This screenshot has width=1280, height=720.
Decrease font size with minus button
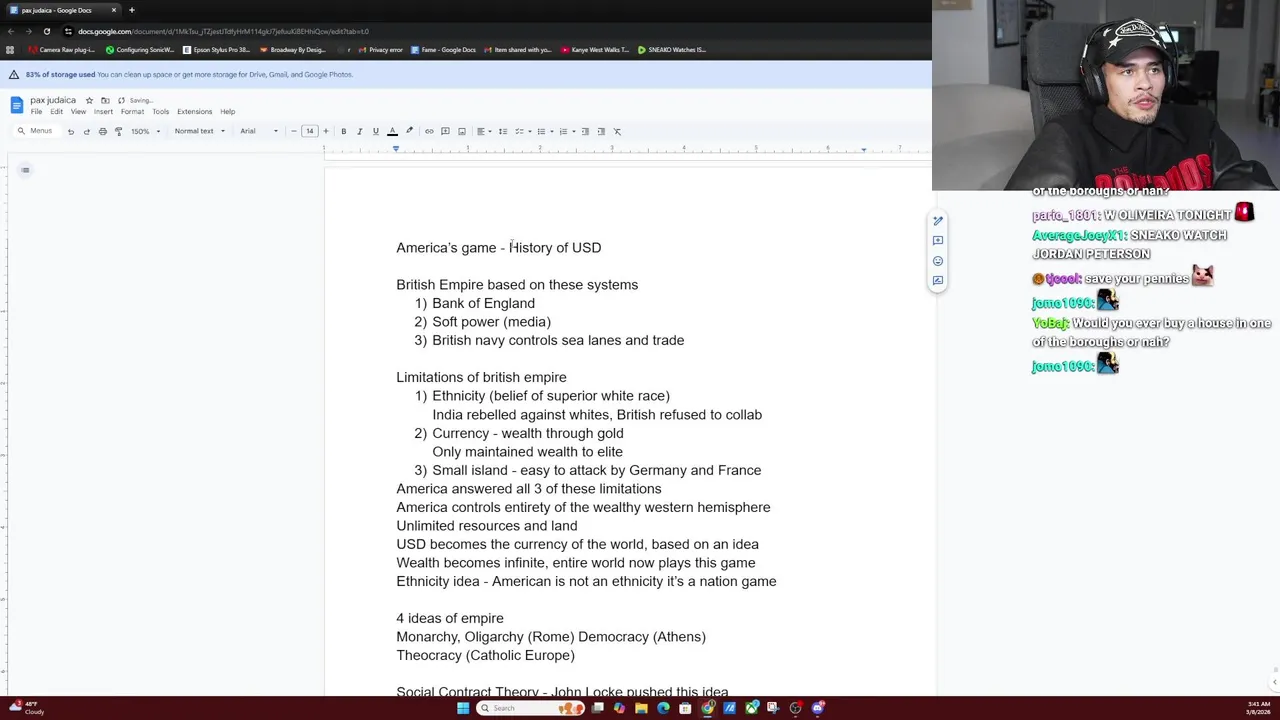point(294,131)
